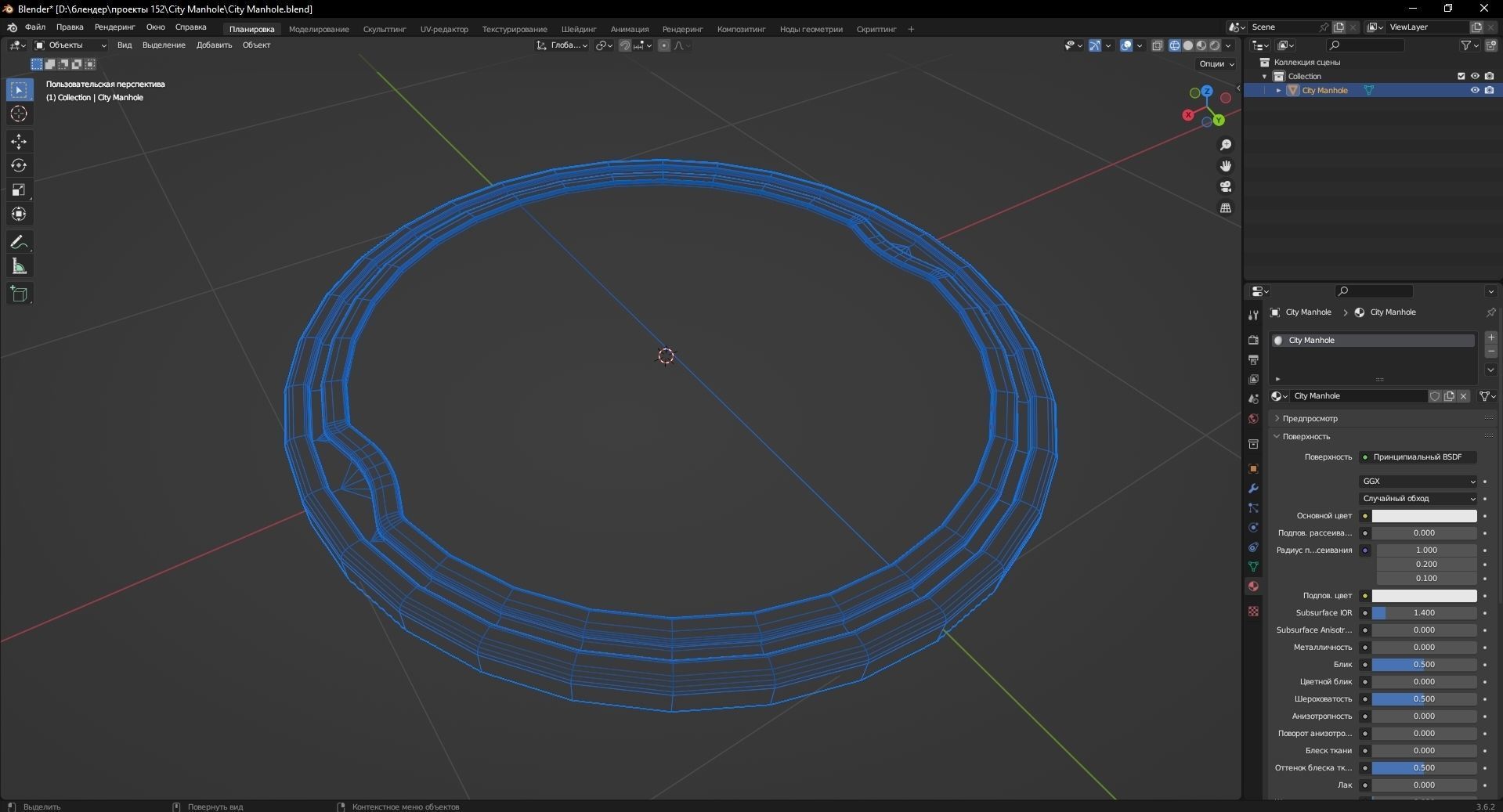Toggle X-ray display in viewport header
Screen dimensions: 1503x812
(1158, 45)
